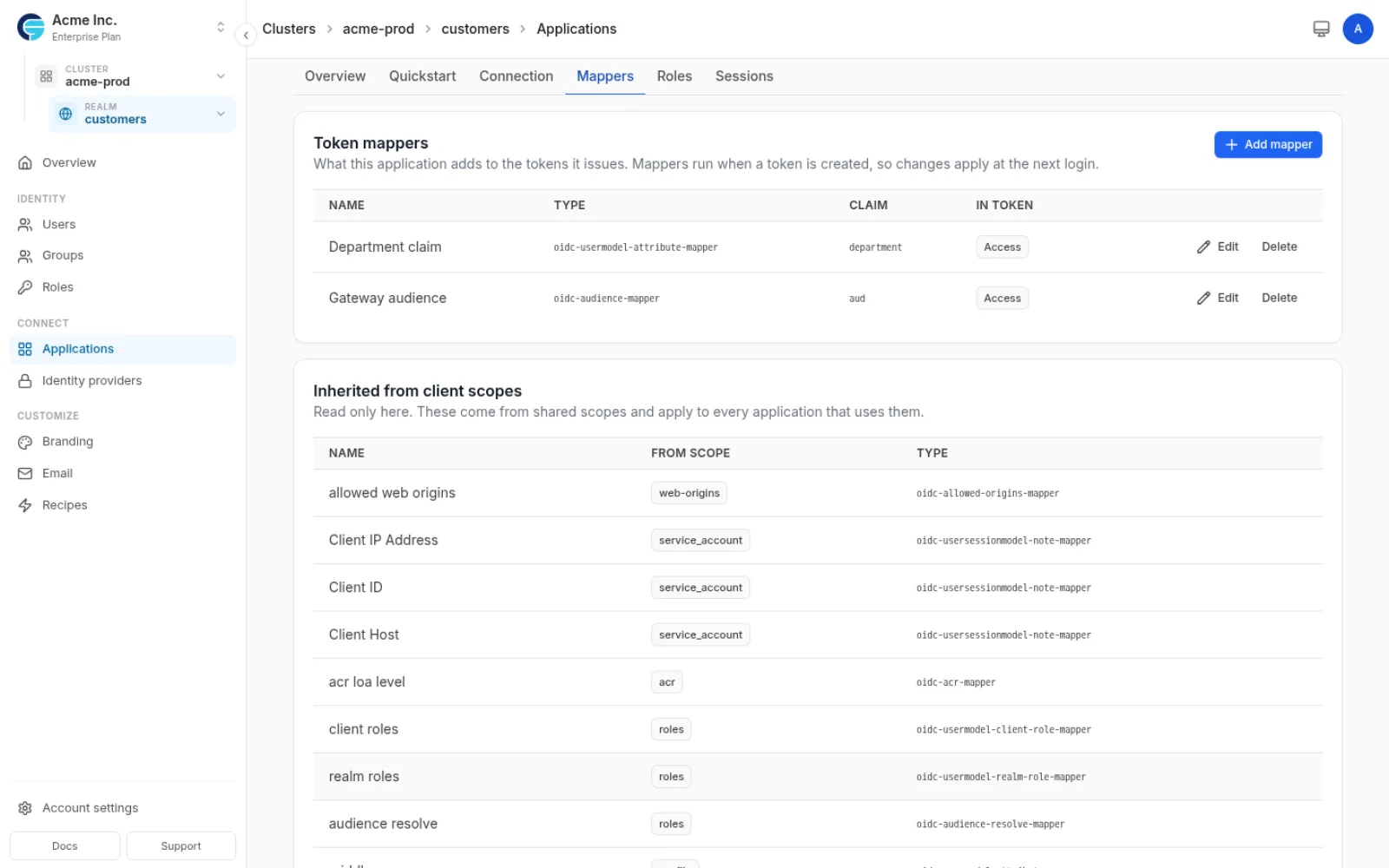
Task: Click the oidc-usermodel-attribute-mapper type text
Action: 635,247
